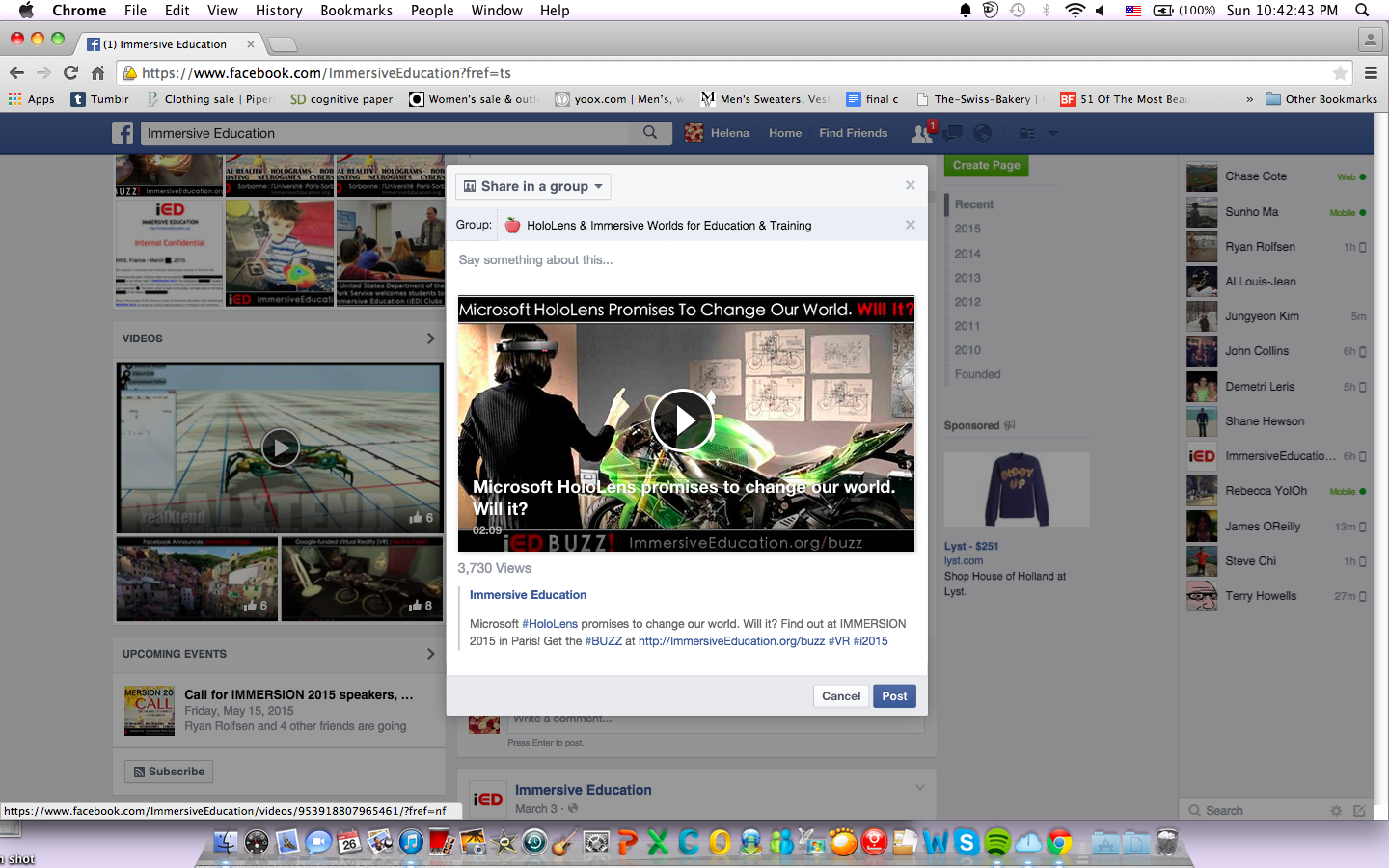Open the Chrome hamburger menu
1389x868 pixels.
(x=1371, y=72)
